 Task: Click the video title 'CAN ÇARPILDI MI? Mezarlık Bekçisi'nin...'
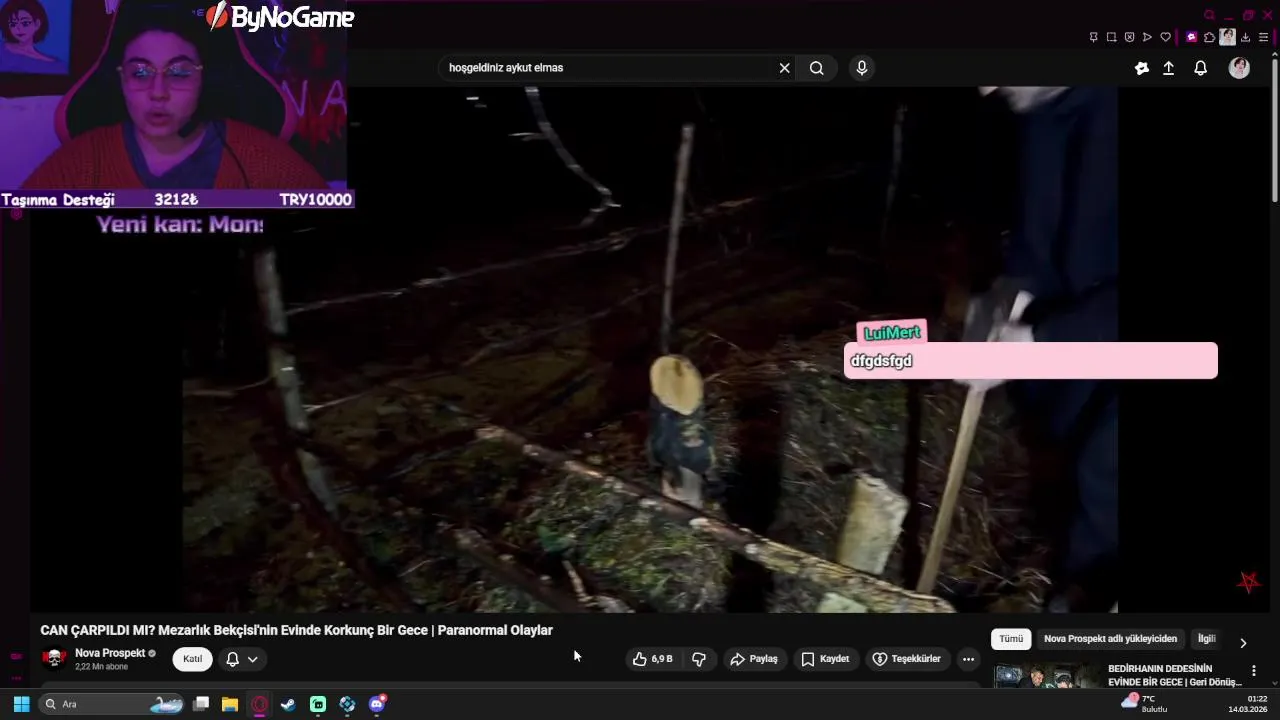[x=296, y=630]
